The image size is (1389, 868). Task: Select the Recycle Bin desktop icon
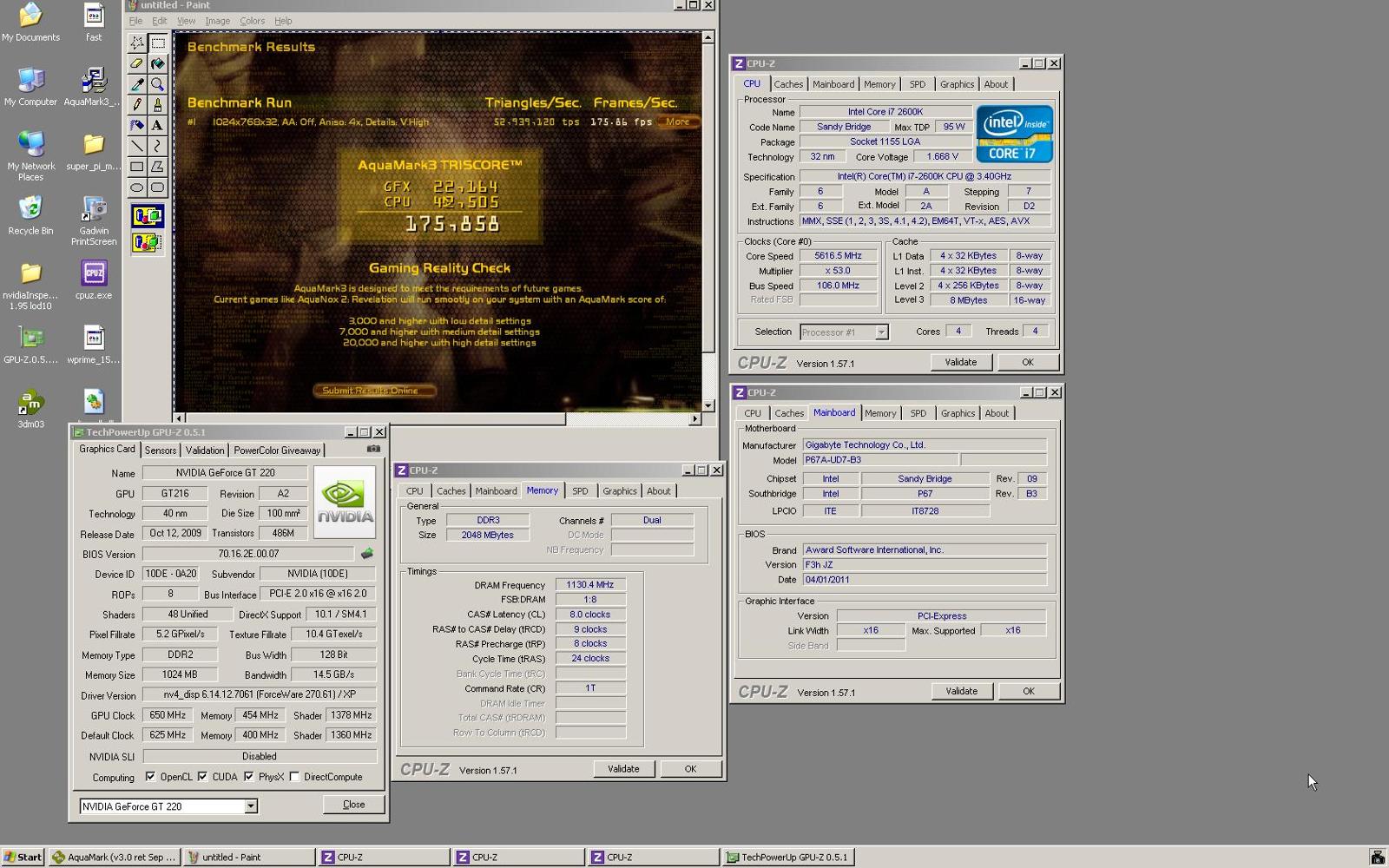30,215
